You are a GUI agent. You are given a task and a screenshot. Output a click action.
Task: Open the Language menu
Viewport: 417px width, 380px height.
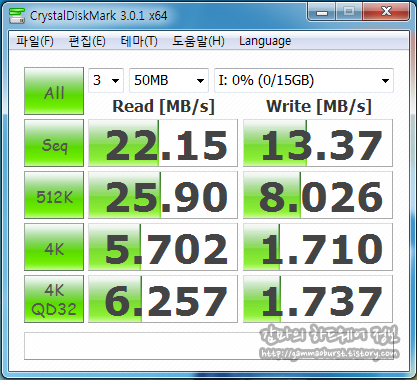[265, 41]
